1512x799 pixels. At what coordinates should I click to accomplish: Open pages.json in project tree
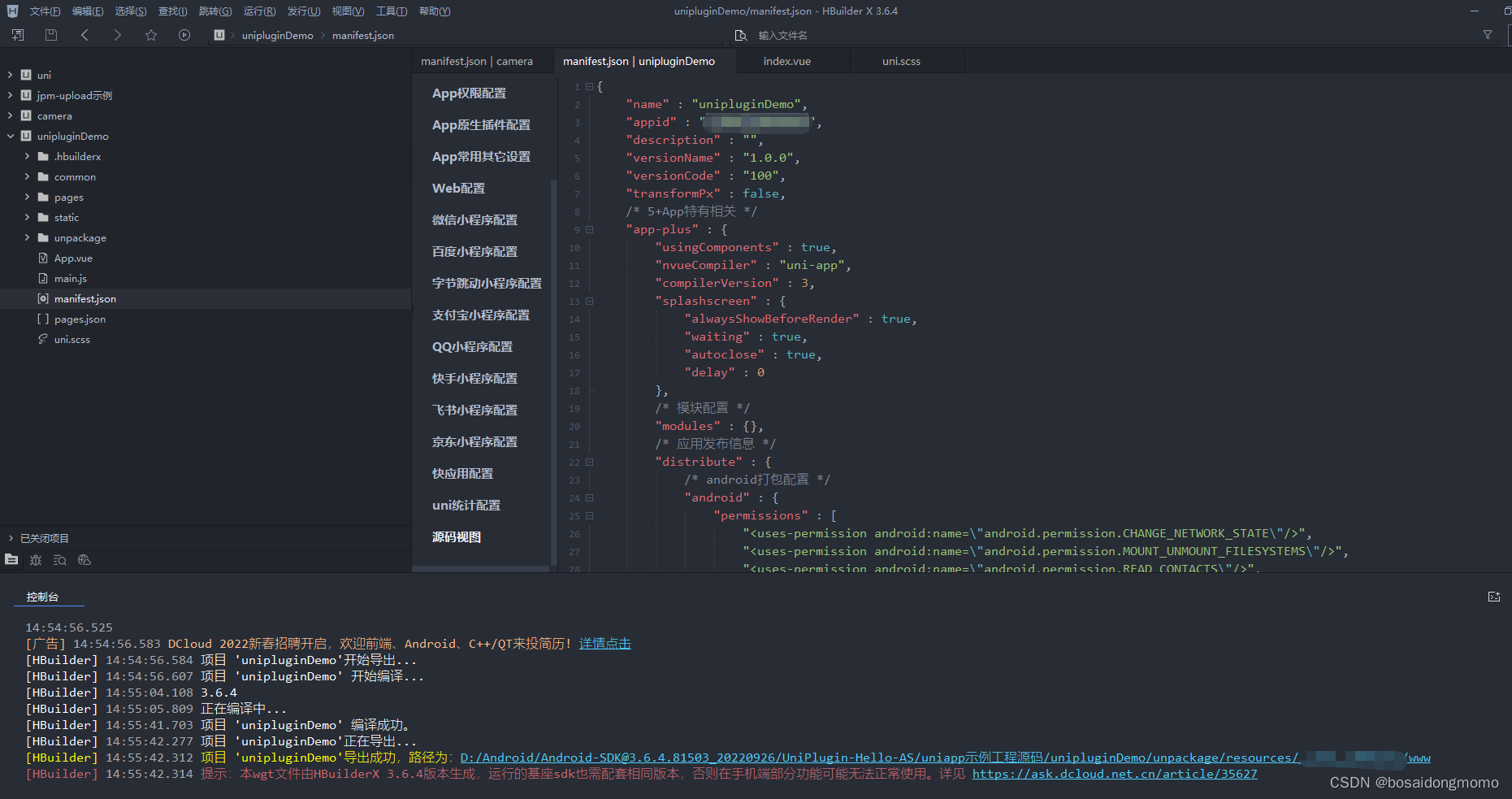[x=80, y=319]
